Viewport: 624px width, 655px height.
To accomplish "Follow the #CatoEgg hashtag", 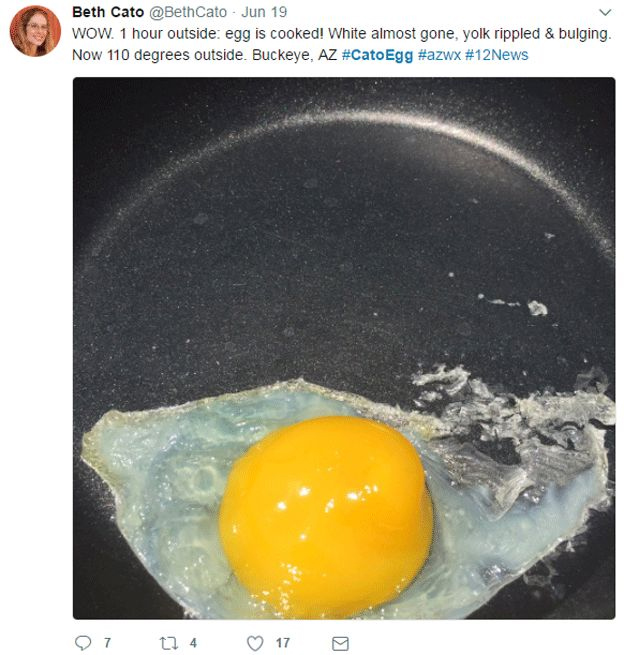I will click(377, 55).
